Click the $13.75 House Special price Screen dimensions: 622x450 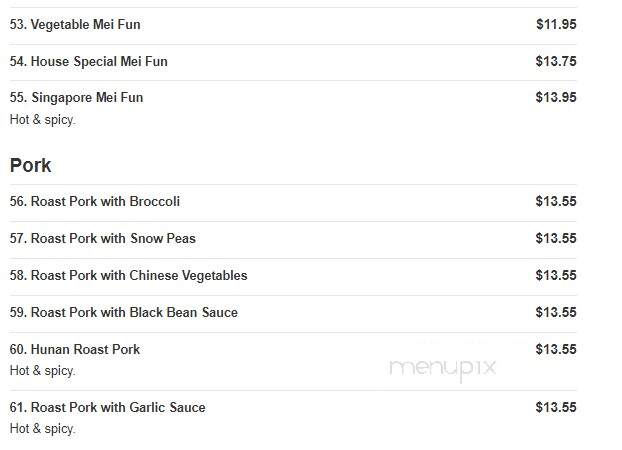pyautogui.click(x=556, y=61)
